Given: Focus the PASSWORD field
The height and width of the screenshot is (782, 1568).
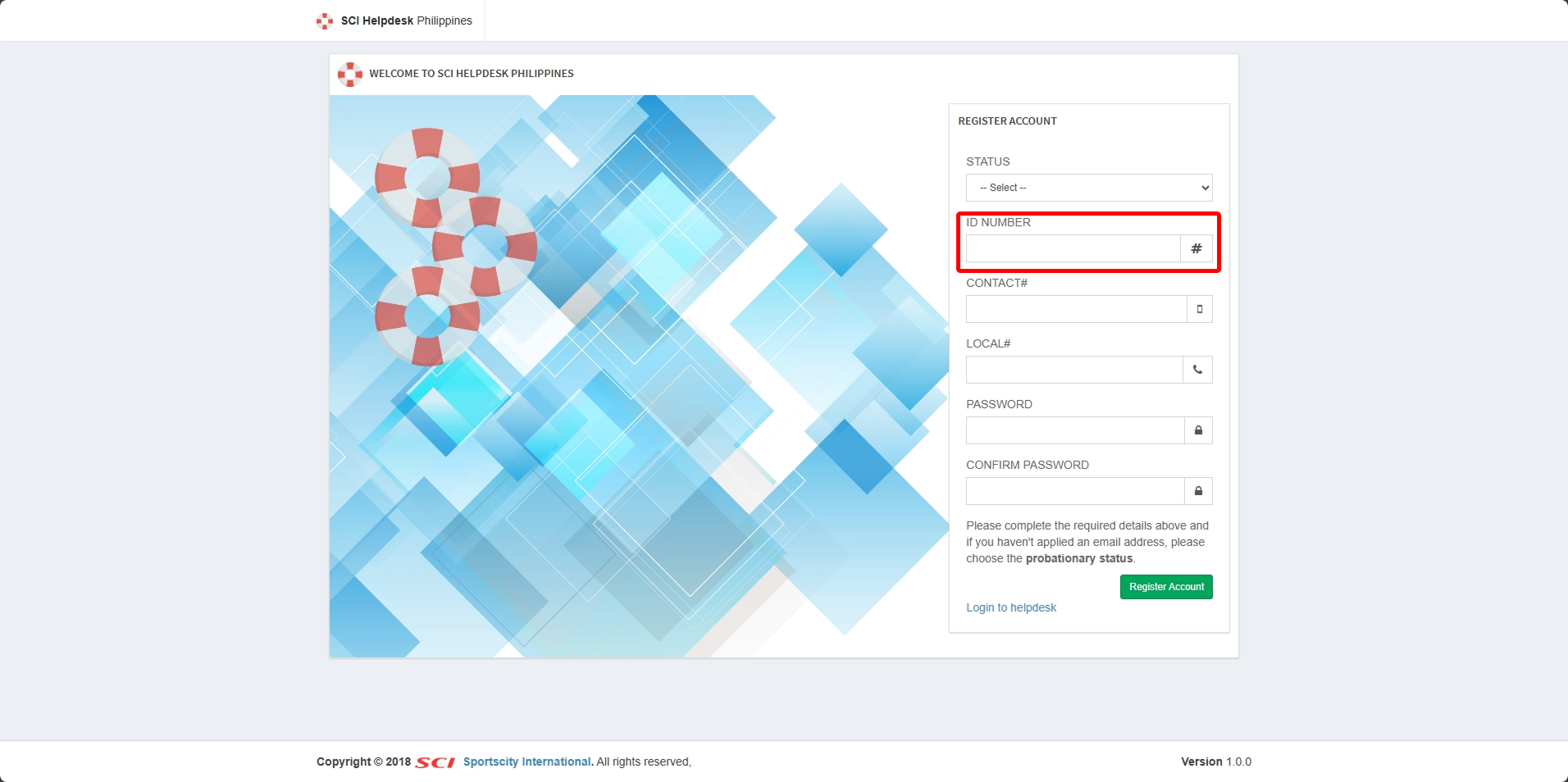Looking at the screenshot, I should 1075,430.
